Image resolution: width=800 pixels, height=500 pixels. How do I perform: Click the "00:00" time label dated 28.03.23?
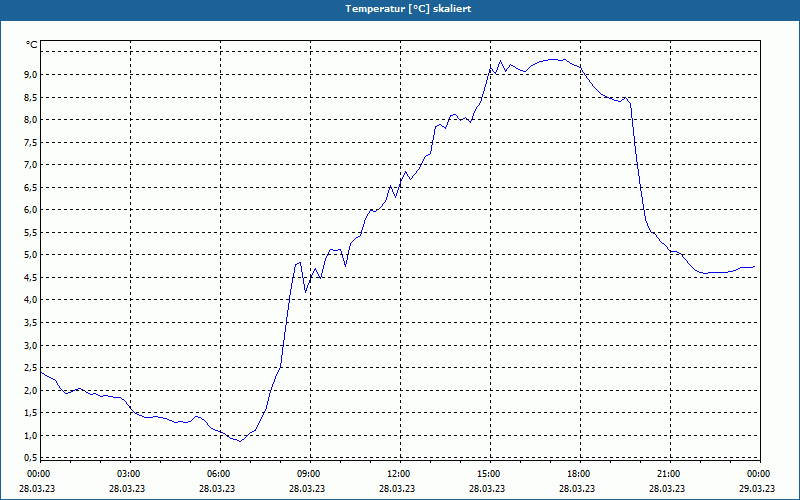pos(38,474)
